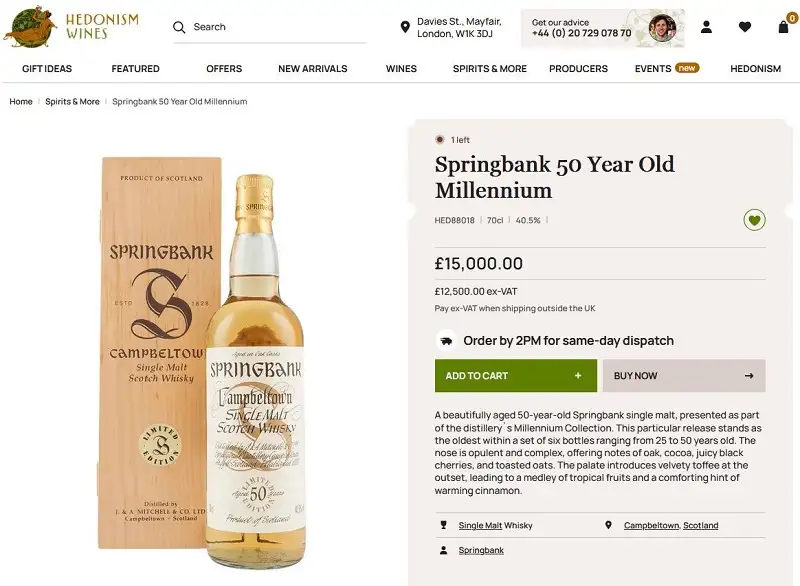800x586 pixels.
Task: View the wishlist heart icon in the header
Action: point(744,27)
